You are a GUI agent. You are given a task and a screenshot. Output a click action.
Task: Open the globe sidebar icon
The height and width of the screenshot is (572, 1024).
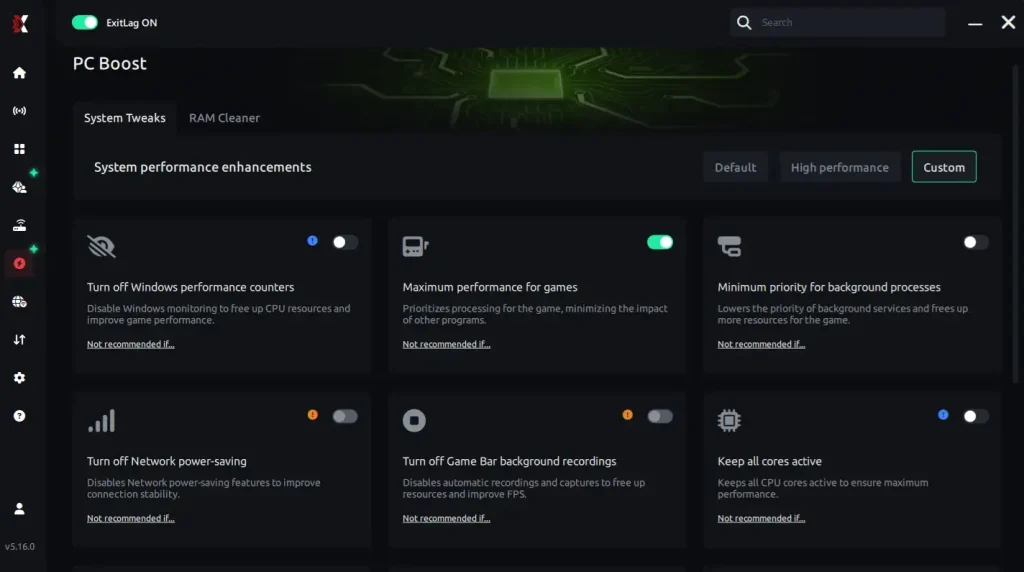20,302
